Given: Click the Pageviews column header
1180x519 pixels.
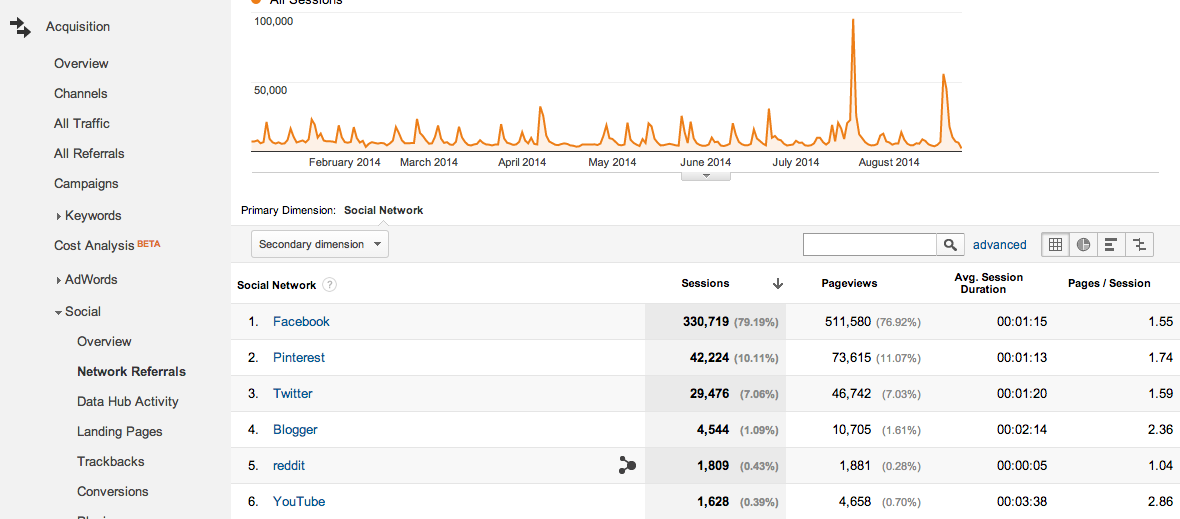Looking at the screenshot, I should click(x=849, y=284).
